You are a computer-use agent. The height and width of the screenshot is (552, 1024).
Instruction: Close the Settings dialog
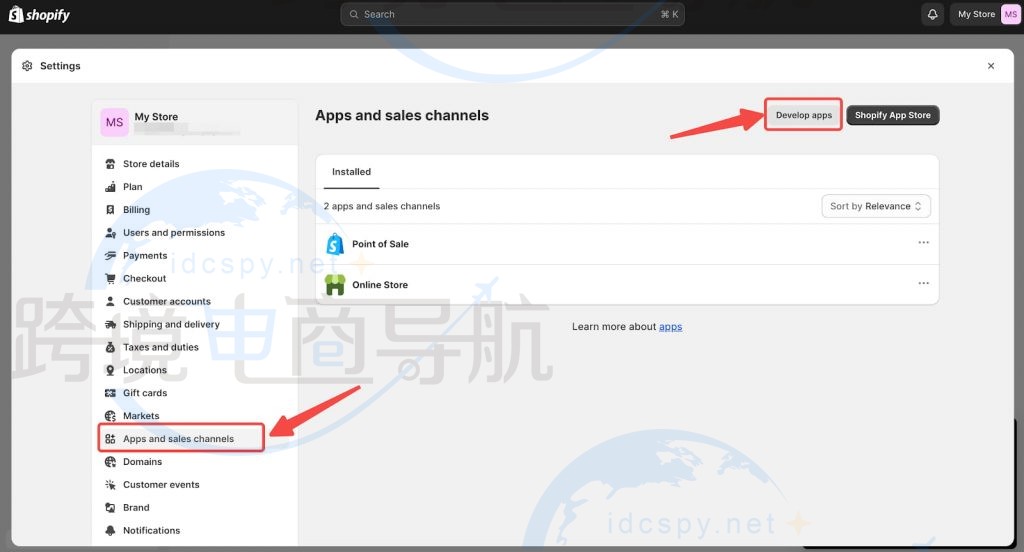[991, 66]
